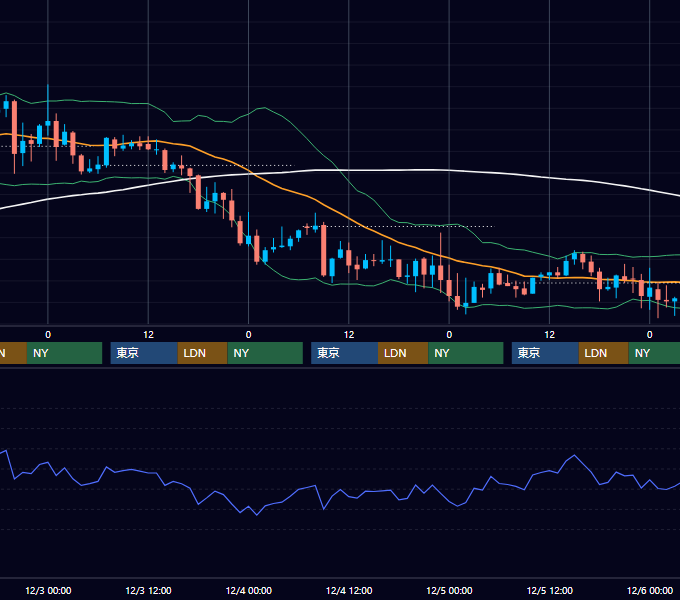Select the LDN session block of 12/5
Image resolution: width=680 pixels, height=600 pixels.
[604, 353]
